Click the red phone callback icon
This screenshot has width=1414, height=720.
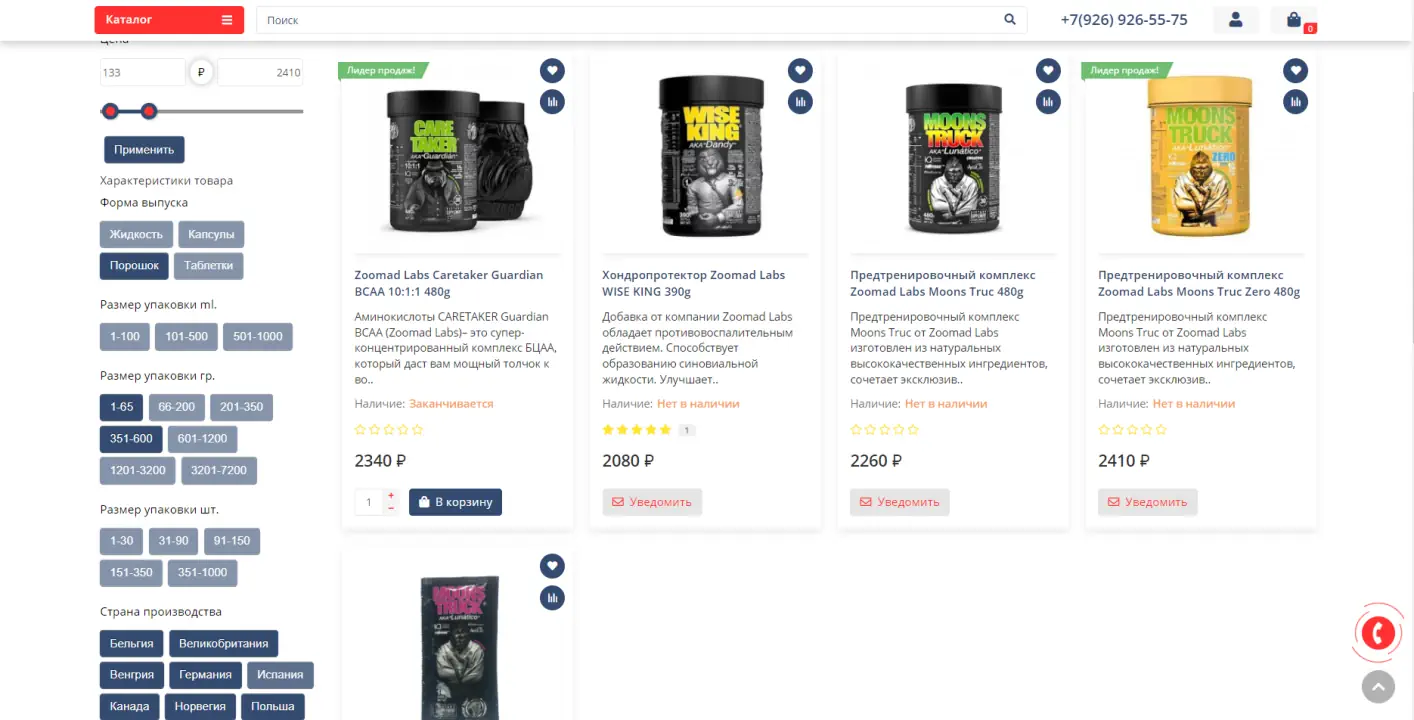click(x=1378, y=633)
